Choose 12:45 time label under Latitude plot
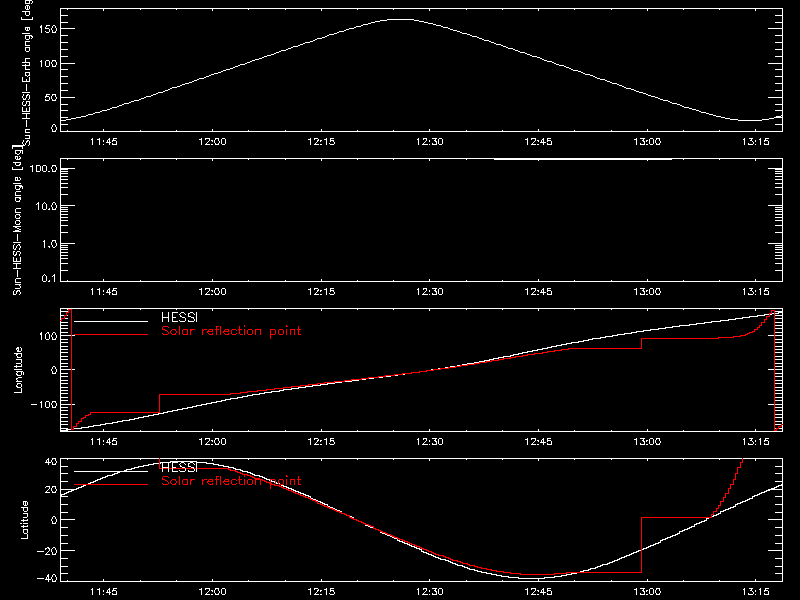The image size is (800, 600). point(538,592)
